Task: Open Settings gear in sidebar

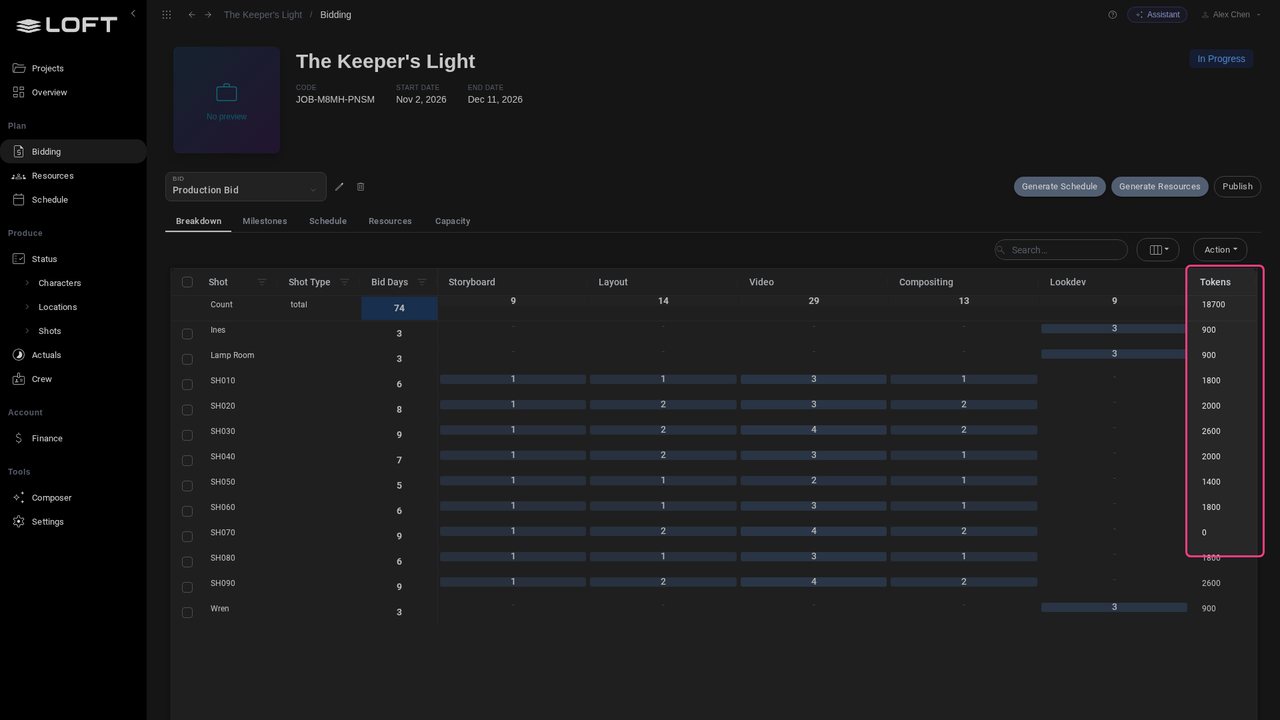Action: click(x=18, y=522)
